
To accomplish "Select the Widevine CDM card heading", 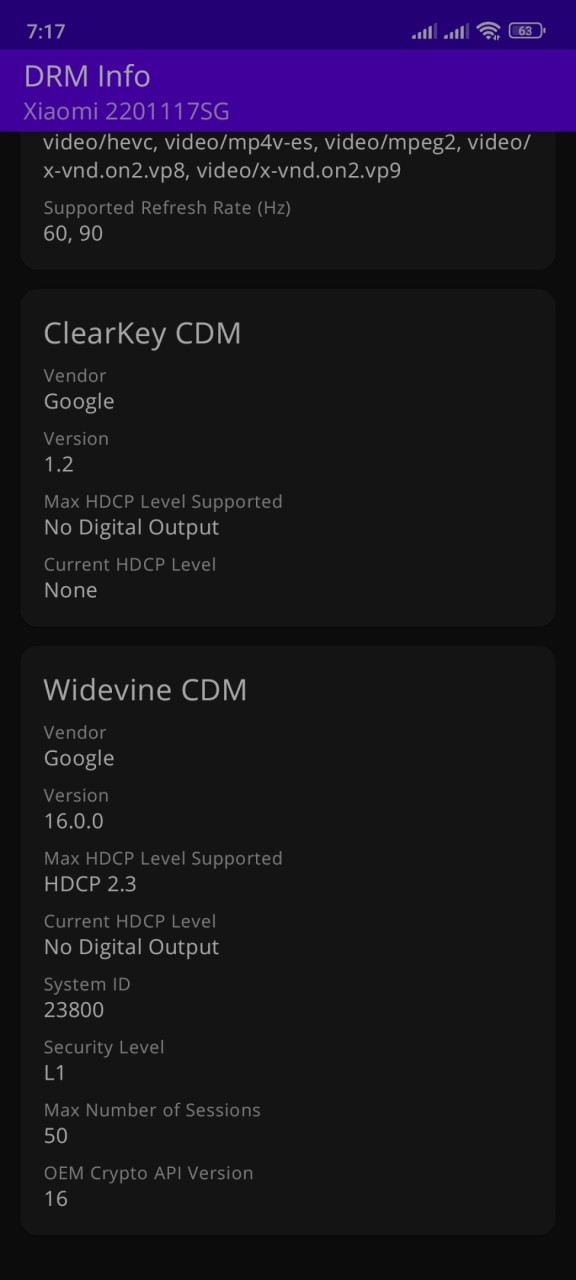I will click(x=145, y=690).
